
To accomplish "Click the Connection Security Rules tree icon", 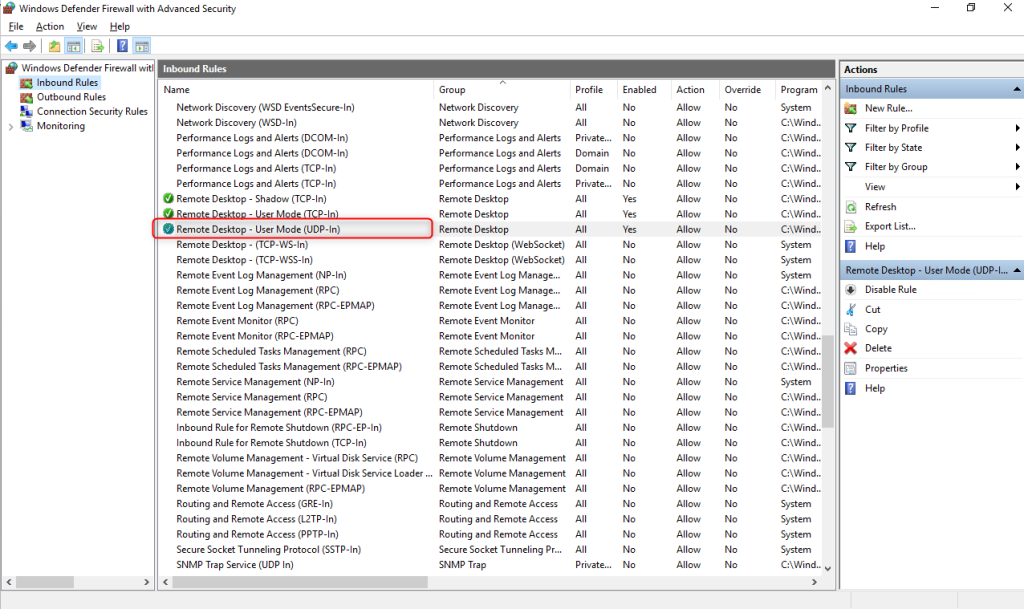I will [26, 112].
